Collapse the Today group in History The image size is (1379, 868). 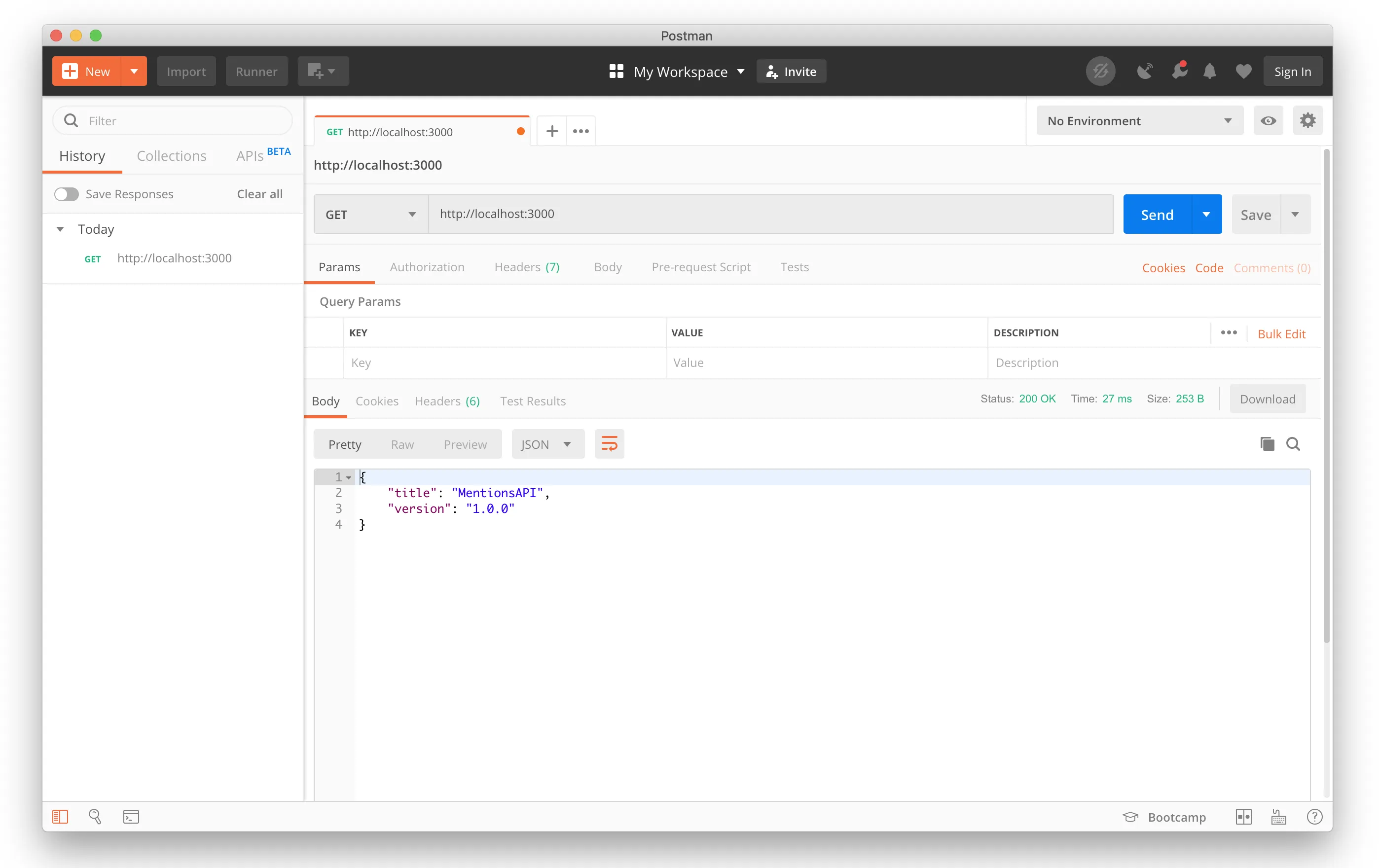61,229
